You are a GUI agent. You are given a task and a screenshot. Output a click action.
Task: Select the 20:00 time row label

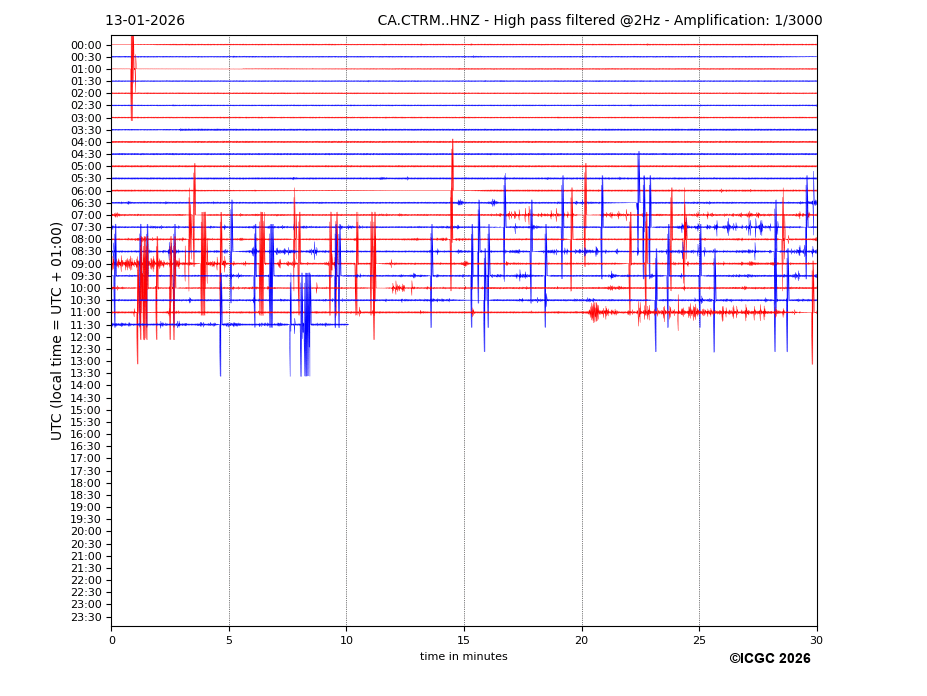point(86,532)
